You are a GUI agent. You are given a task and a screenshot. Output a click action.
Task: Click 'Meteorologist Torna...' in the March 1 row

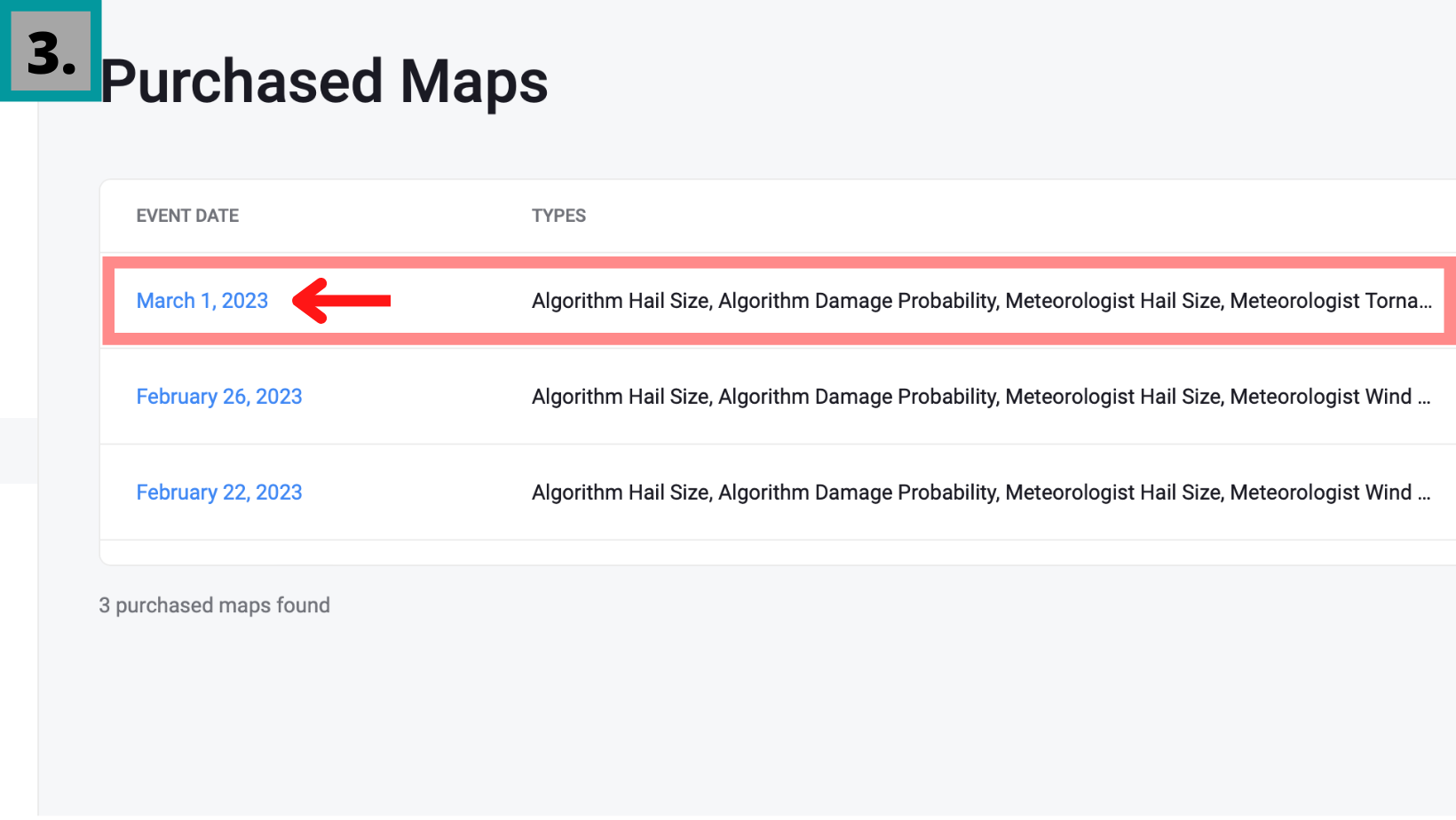click(x=1331, y=301)
